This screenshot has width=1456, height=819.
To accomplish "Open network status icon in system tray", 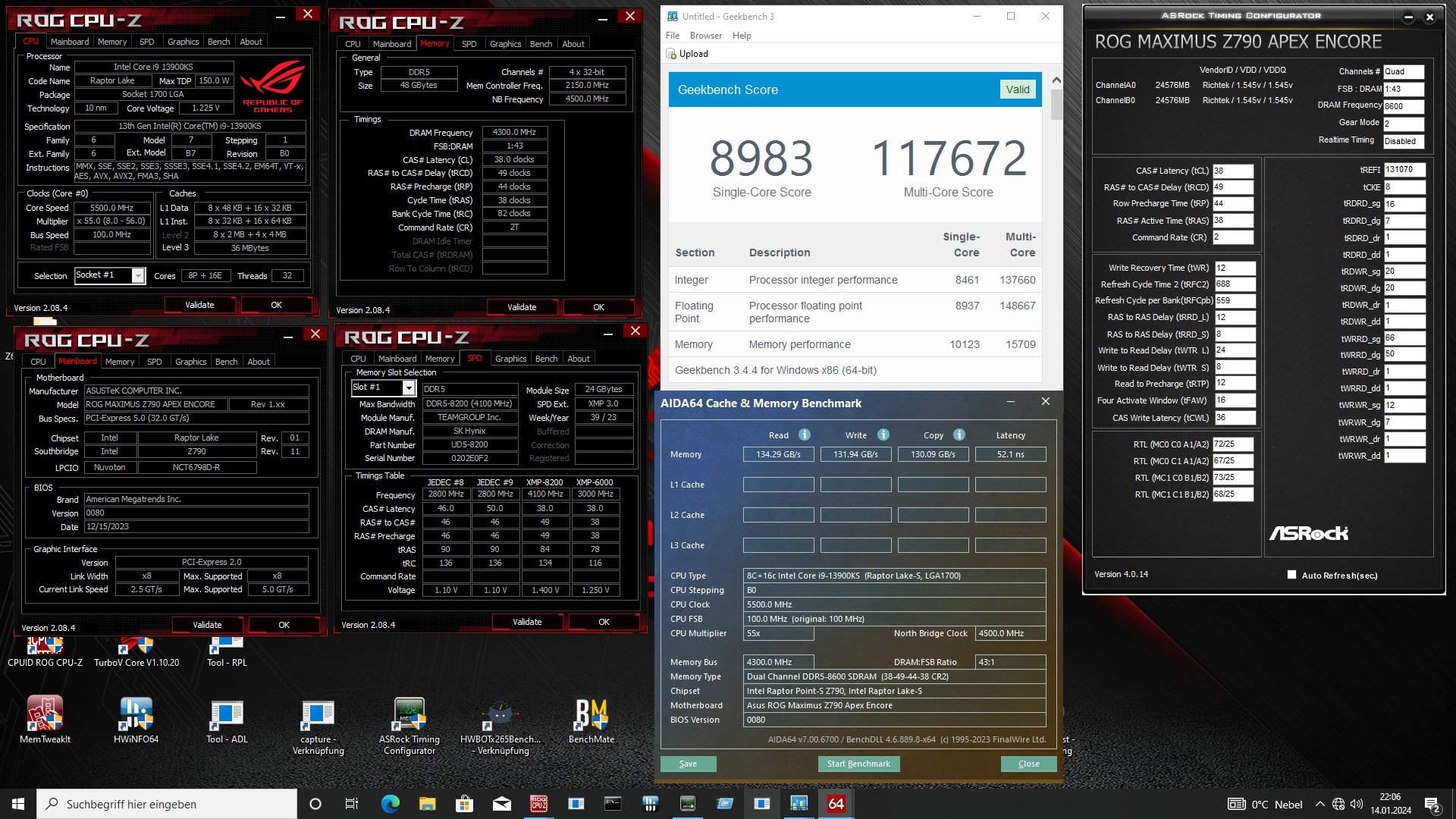I will pyautogui.click(x=1338, y=804).
